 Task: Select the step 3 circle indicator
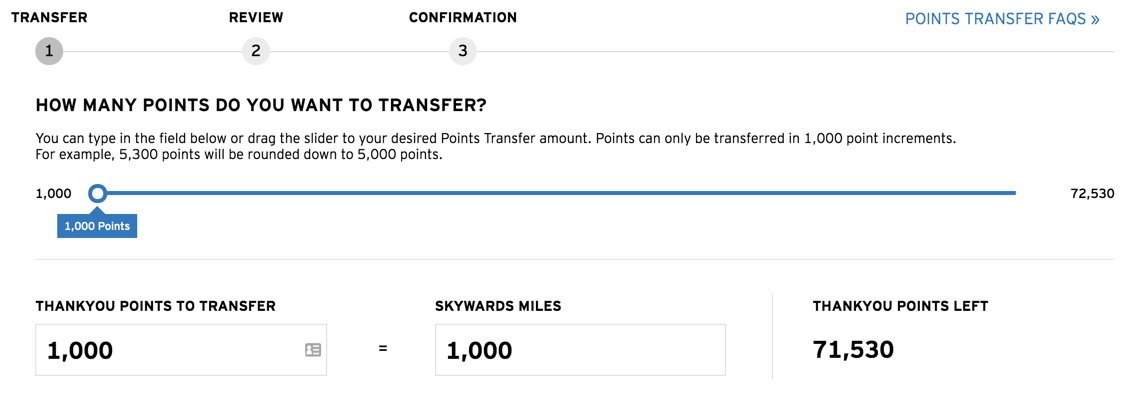462,51
